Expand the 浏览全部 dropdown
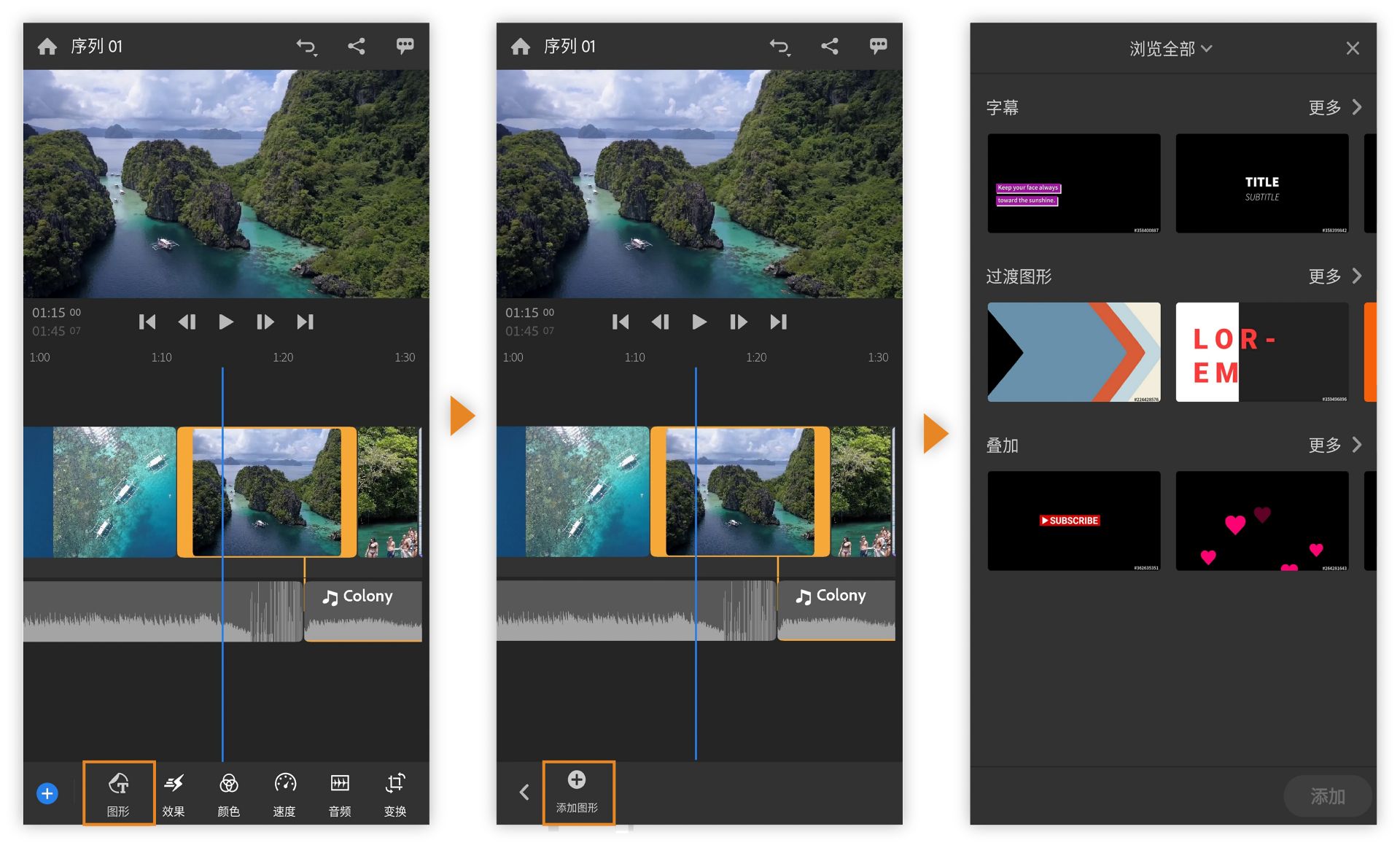The width and height of the screenshot is (1400, 848). tap(1170, 49)
